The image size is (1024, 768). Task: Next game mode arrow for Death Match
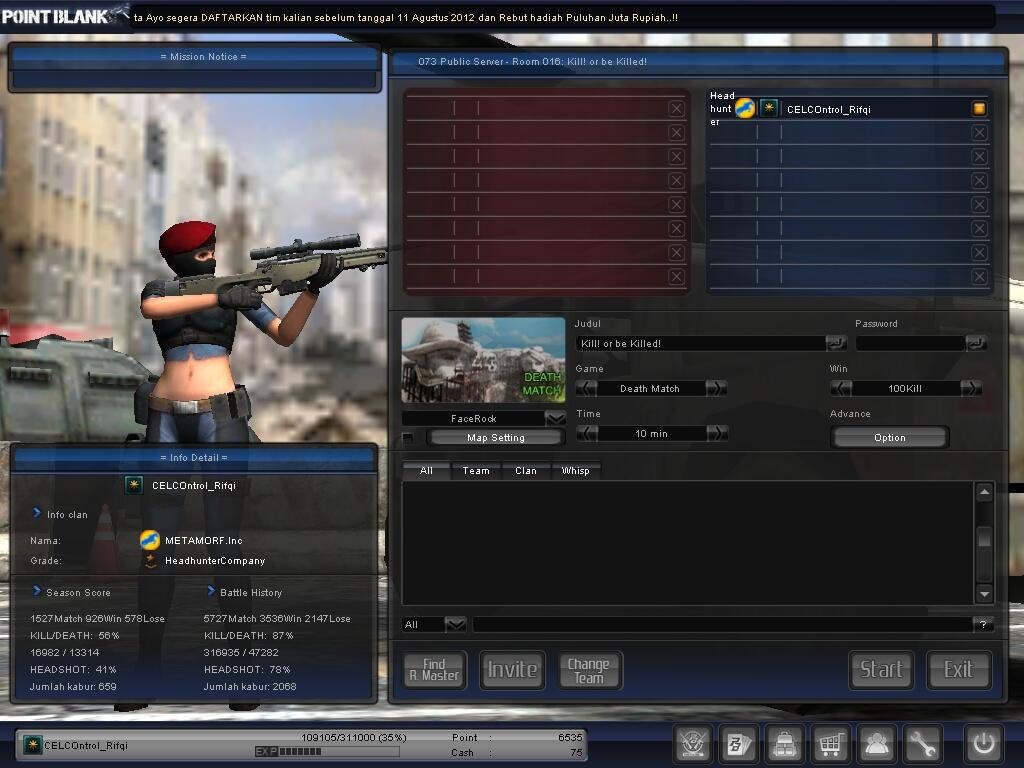pyautogui.click(x=716, y=388)
